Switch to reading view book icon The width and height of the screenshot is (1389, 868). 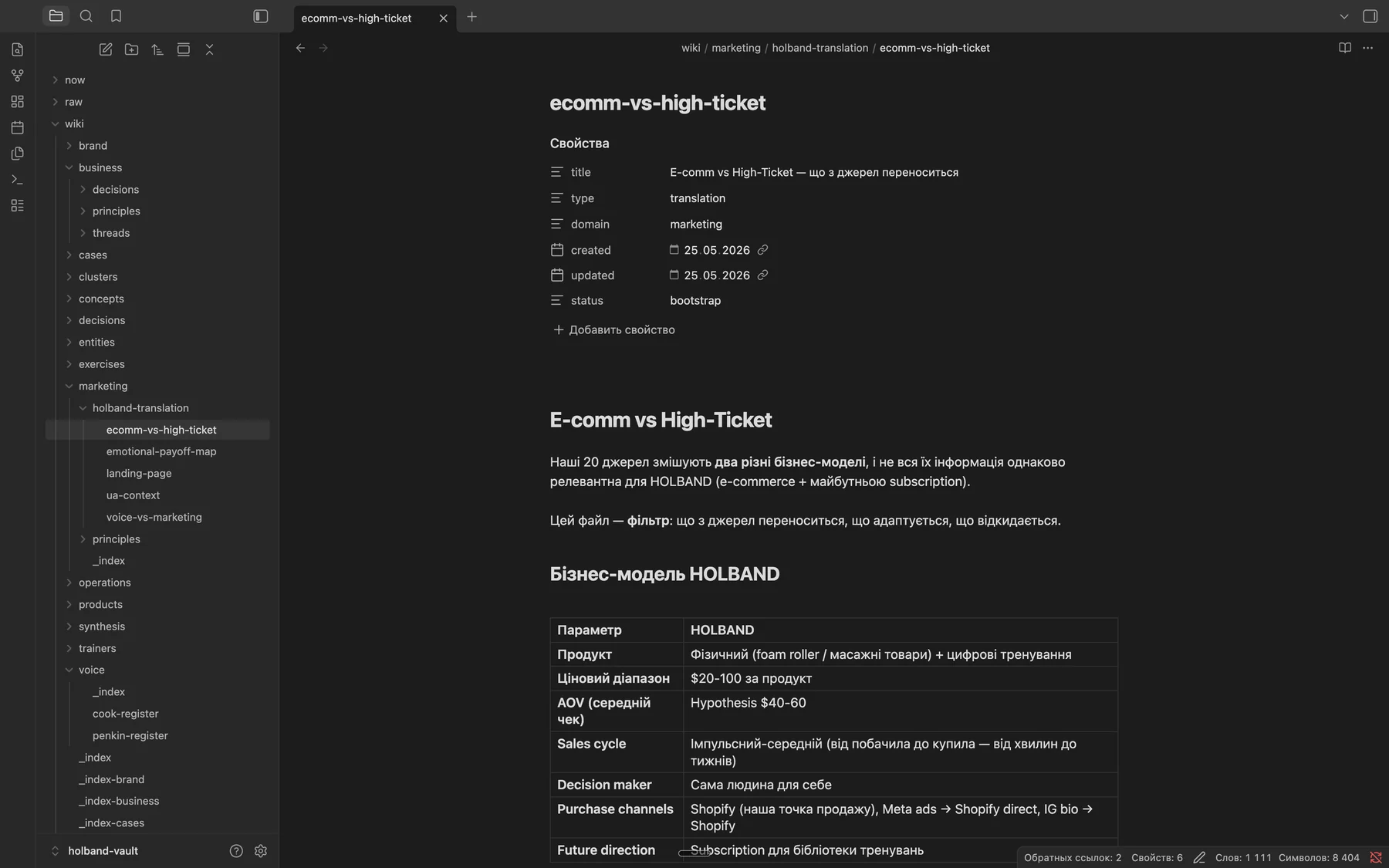click(1345, 48)
